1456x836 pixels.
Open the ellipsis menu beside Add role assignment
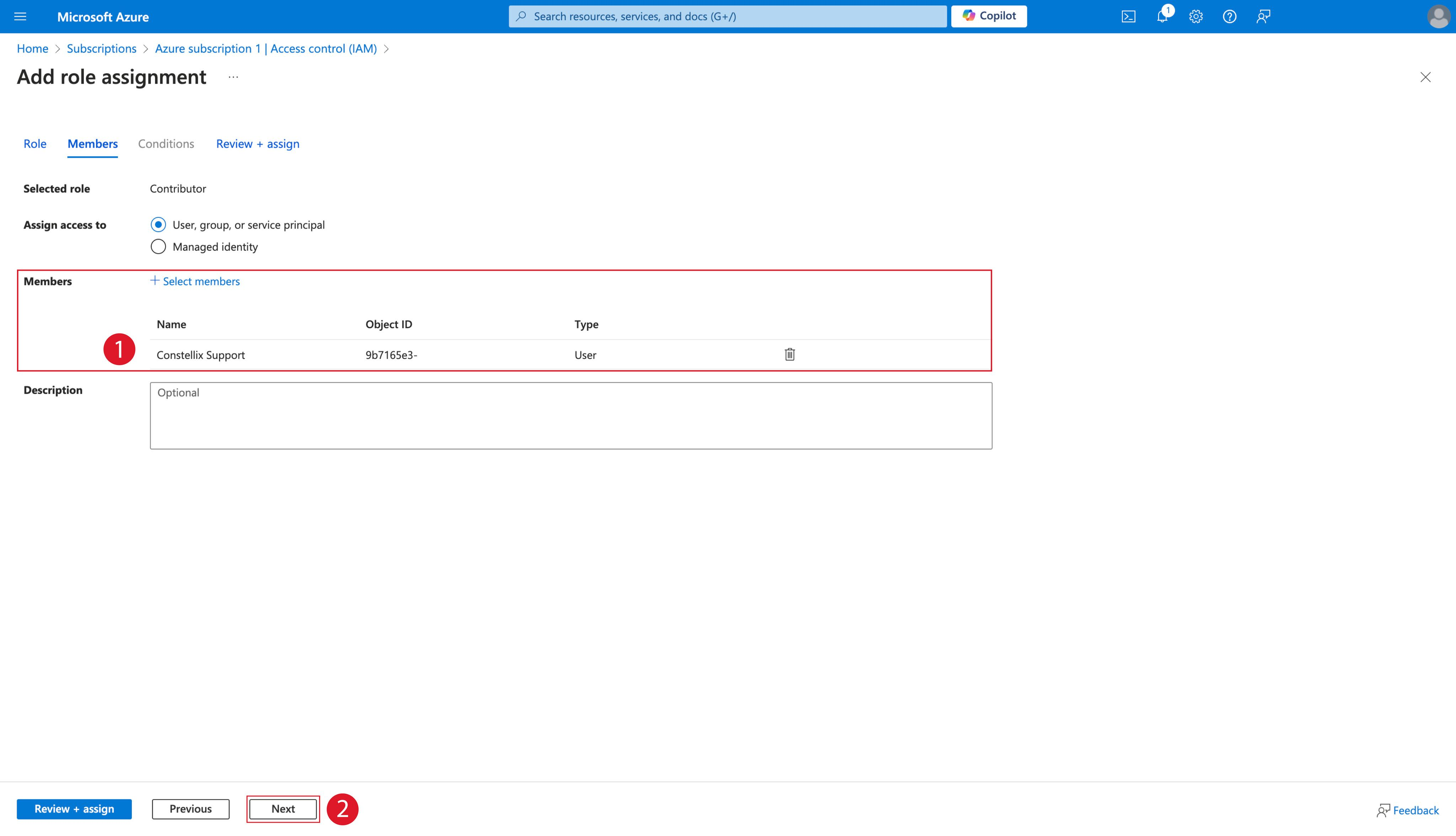233,77
